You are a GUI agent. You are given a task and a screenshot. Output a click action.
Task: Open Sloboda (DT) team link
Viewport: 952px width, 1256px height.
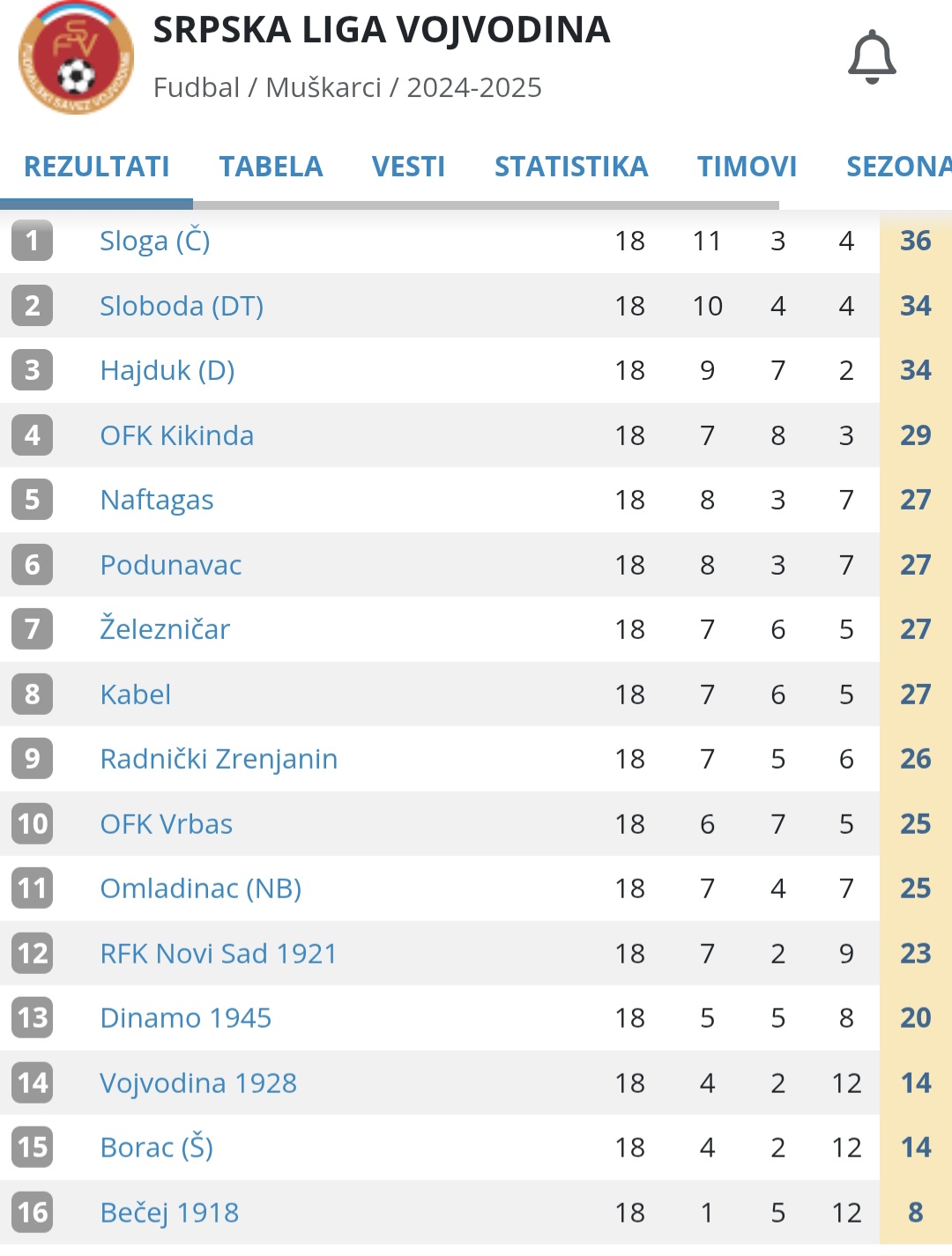(x=182, y=306)
